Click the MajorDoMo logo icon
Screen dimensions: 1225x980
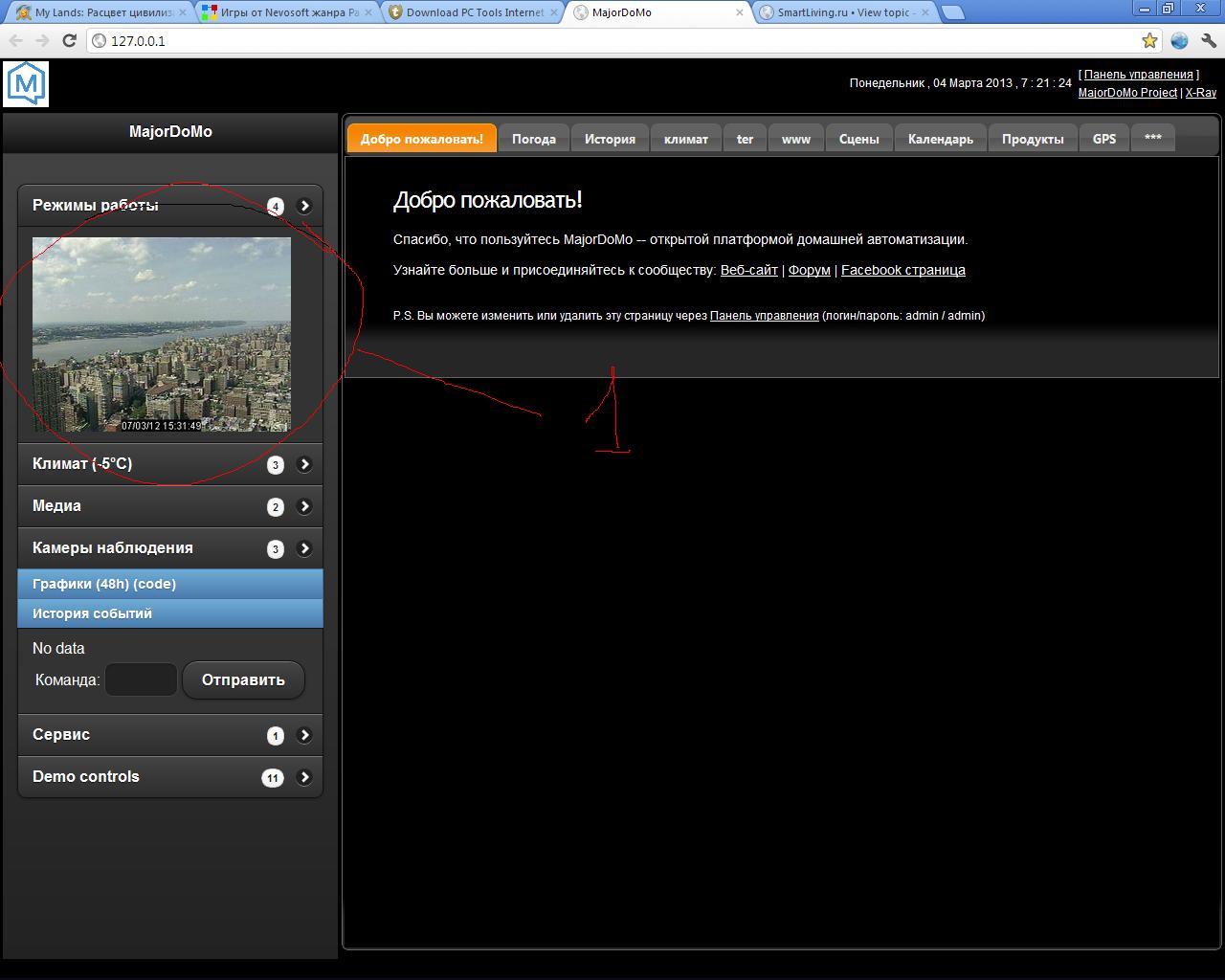(x=26, y=84)
